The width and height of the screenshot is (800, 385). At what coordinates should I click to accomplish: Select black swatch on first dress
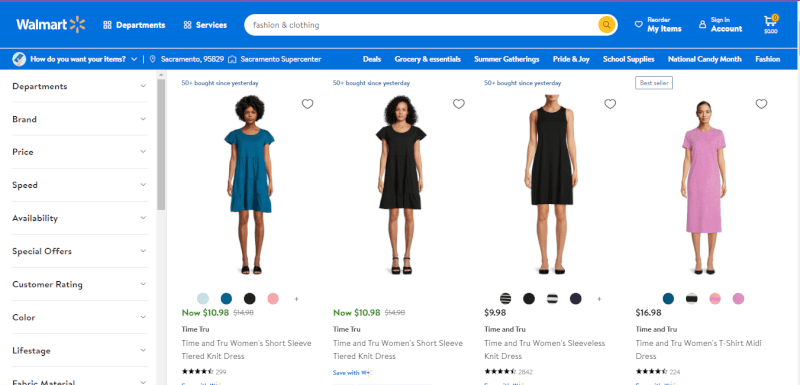[249, 299]
